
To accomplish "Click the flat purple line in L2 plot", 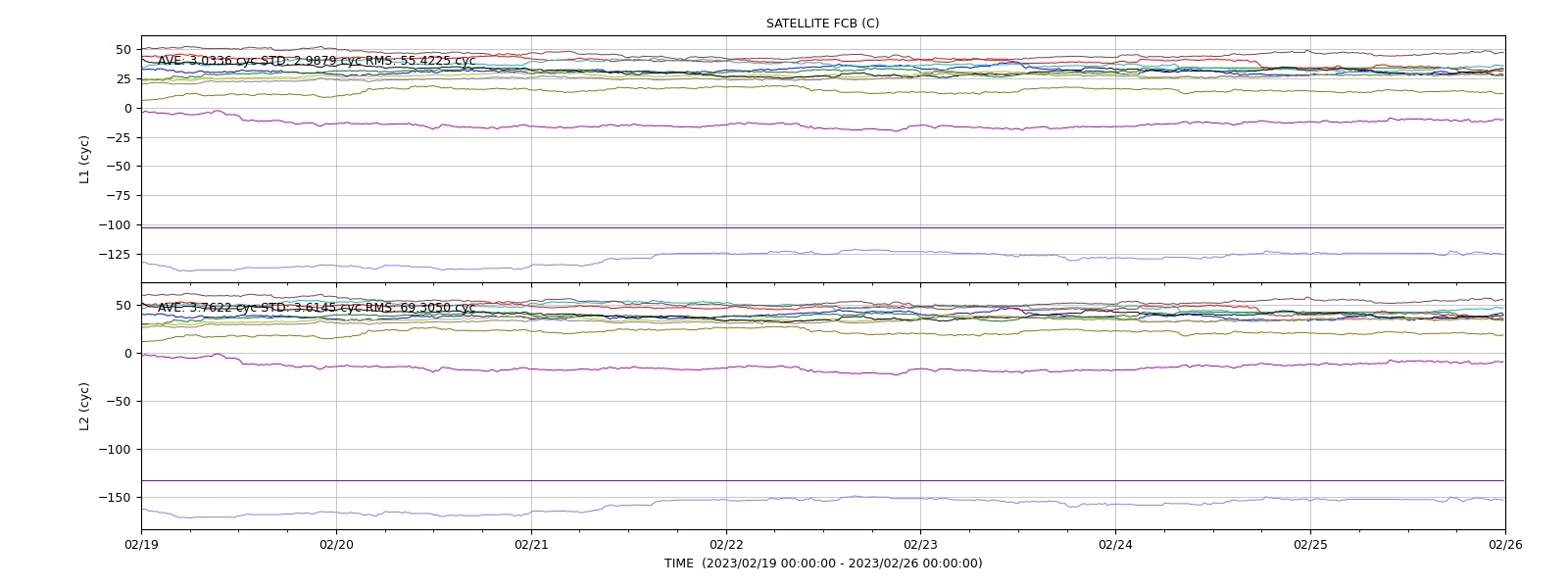I will coord(823,480).
